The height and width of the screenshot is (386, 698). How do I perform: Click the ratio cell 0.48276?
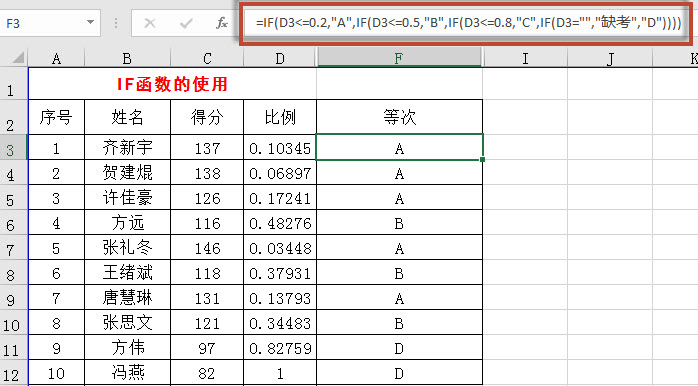pyautogui.click(x=280, y=222)
